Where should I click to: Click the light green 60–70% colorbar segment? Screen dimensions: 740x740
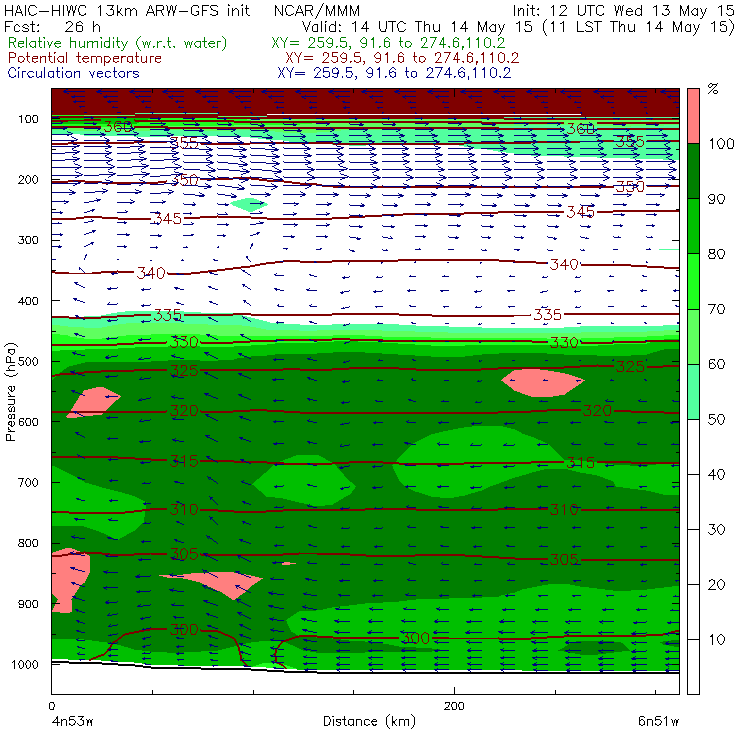coord(693,336)
